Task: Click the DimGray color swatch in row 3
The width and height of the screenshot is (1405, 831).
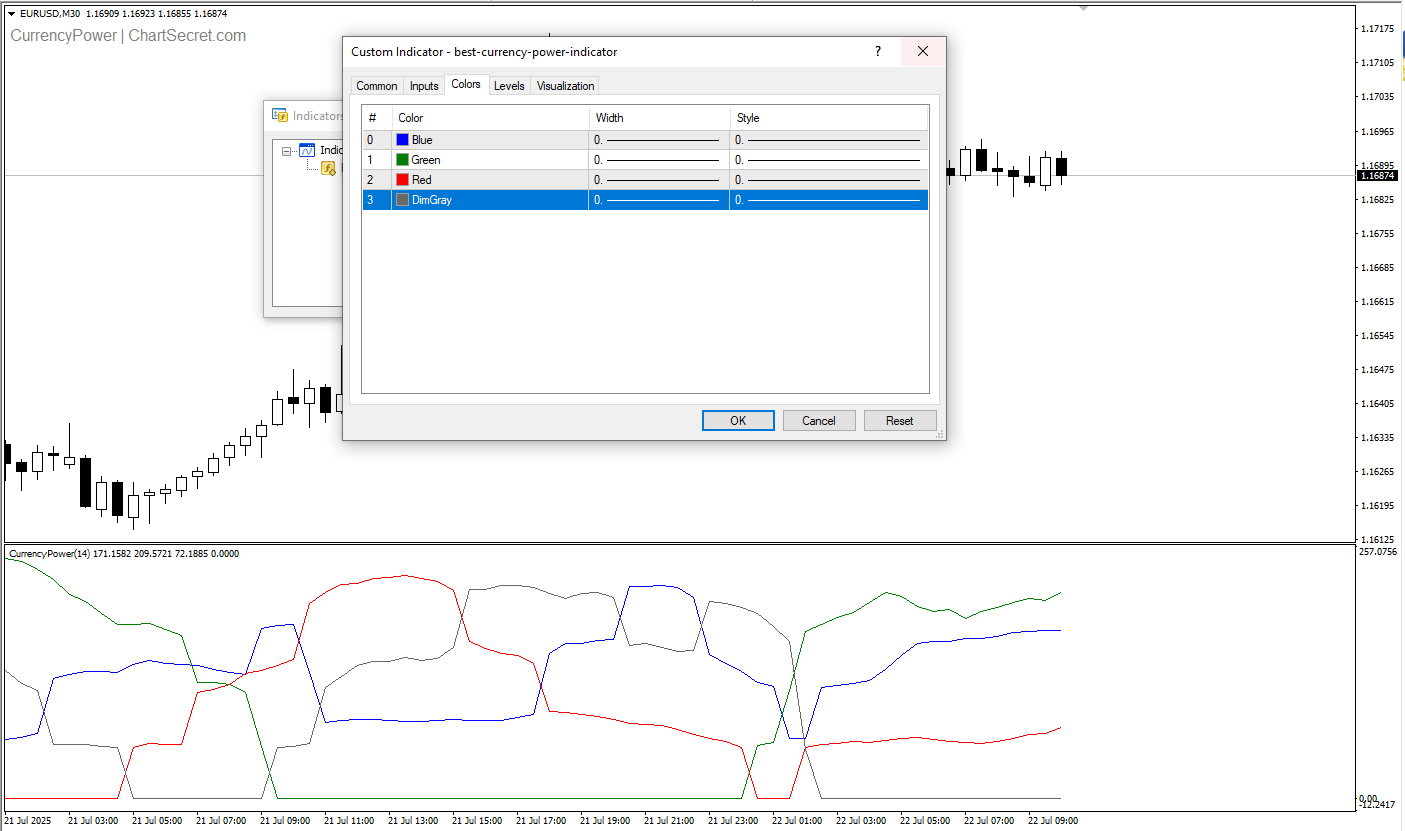Action: pos(403,200)
